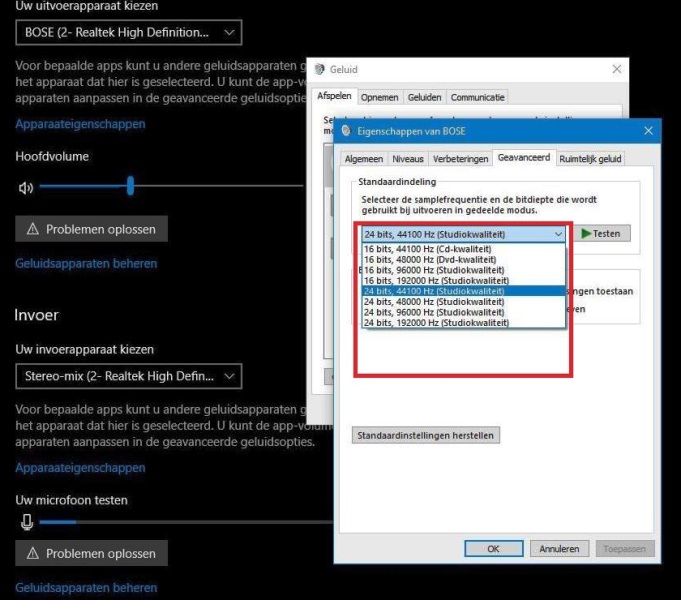Click the green play Testen button

coord(600,233)
